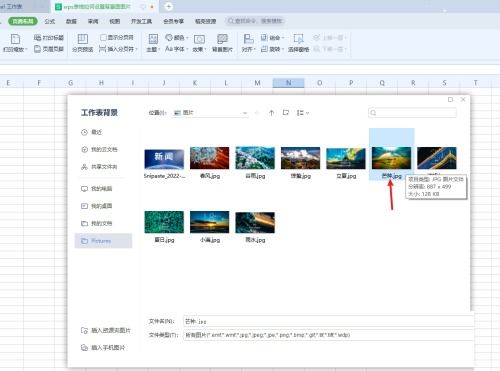500x371 pixels.
Task: Click the new folder icon in dialog
Action: point(286,113)
